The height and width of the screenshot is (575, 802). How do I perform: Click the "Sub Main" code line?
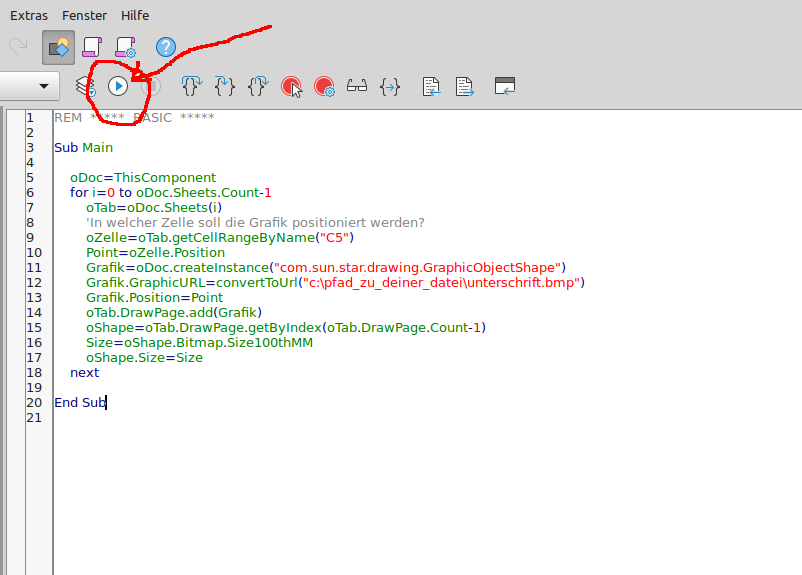[x=83, y=147]
